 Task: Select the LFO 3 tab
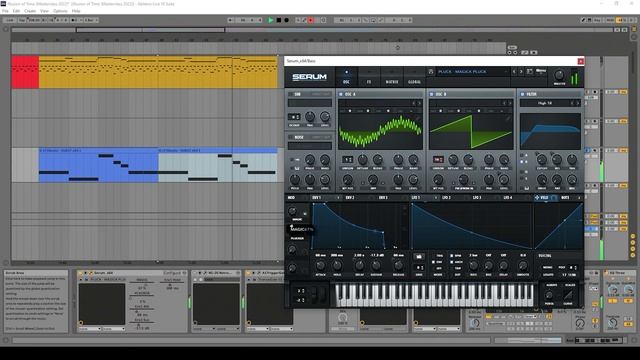coord(477,198)
